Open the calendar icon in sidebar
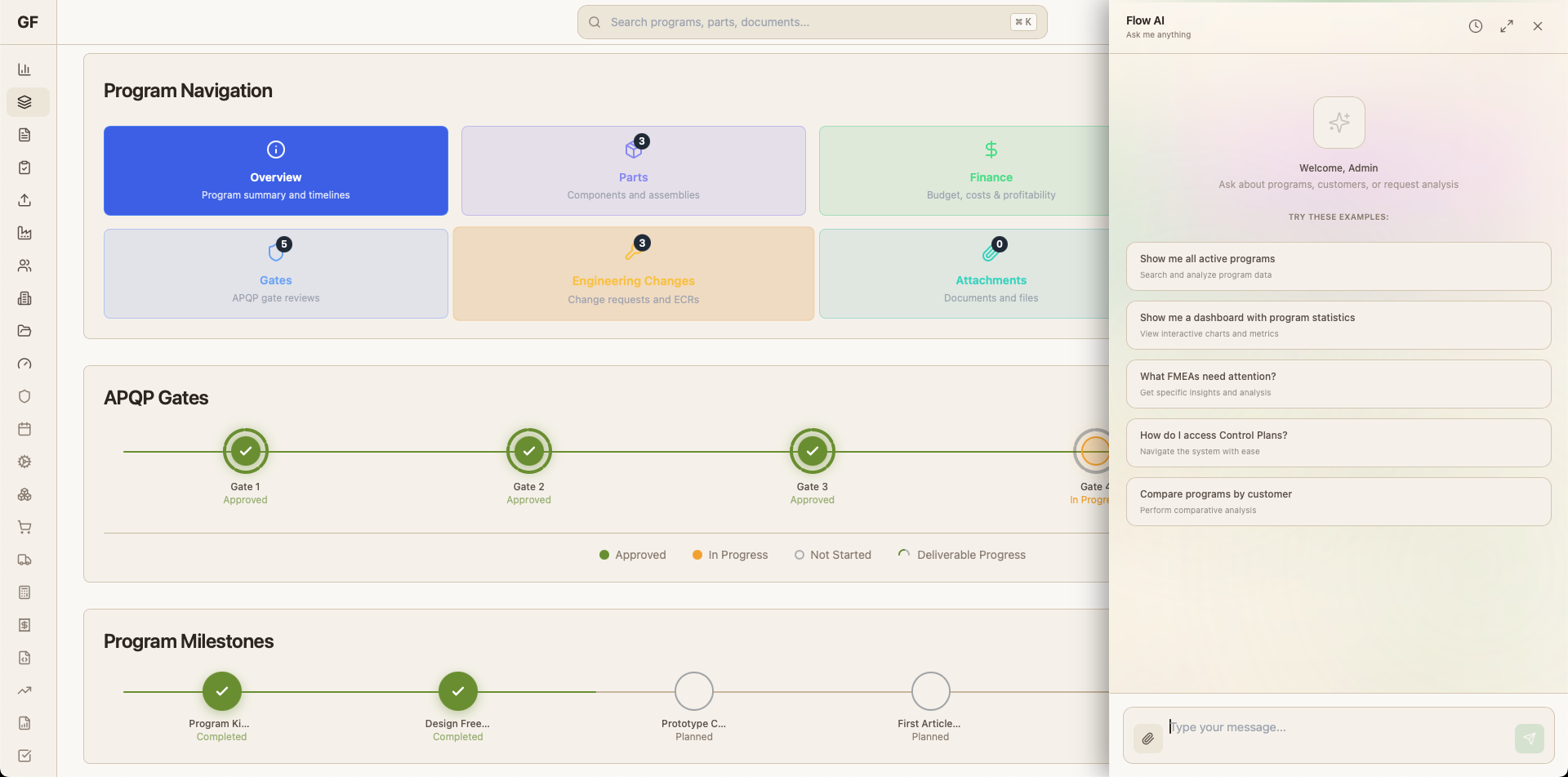The height and width of the screenshot is (777, 1568). [x=24, y=429]
